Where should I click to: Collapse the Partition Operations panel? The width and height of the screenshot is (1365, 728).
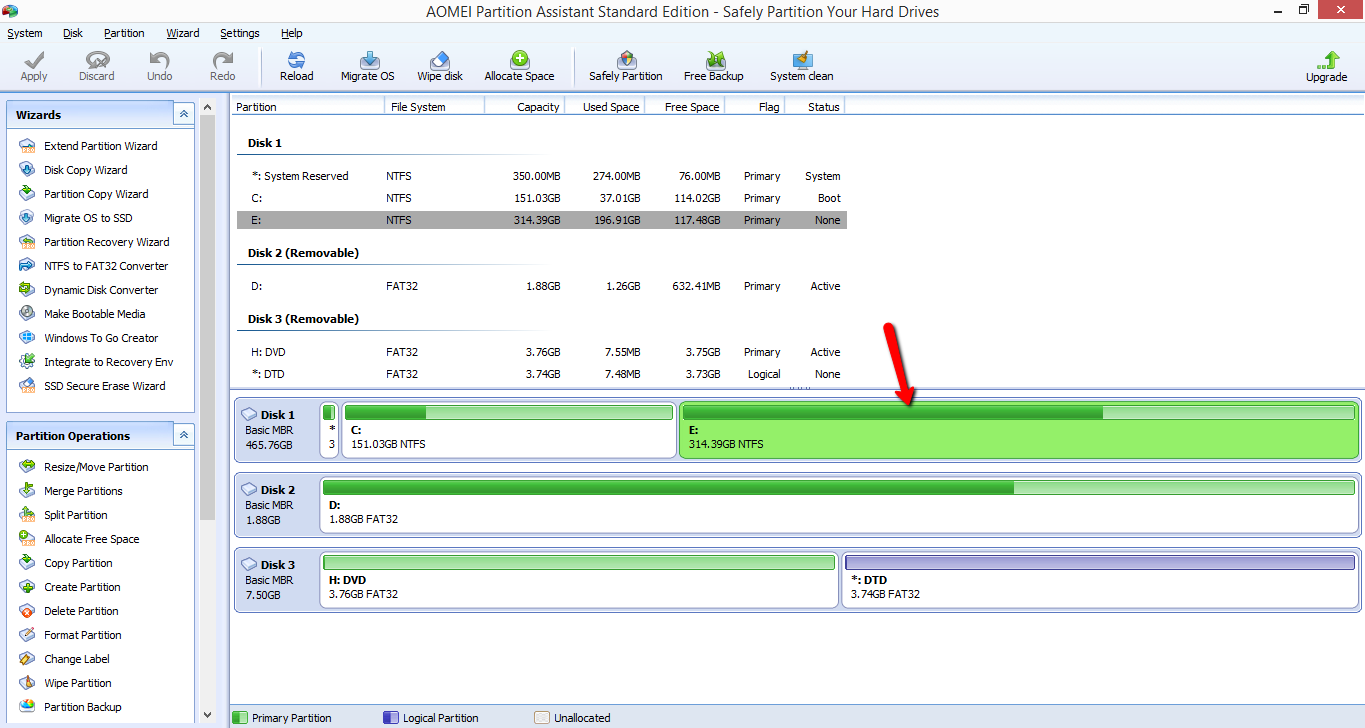(184, 435)
